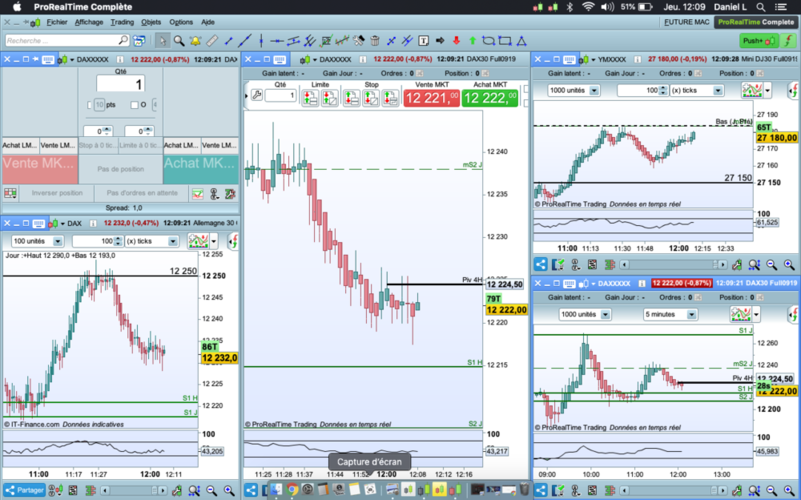Toggle the Position checkbox in center chart
The width and height of the screenshot is (801, 500).
click(485, 74)
